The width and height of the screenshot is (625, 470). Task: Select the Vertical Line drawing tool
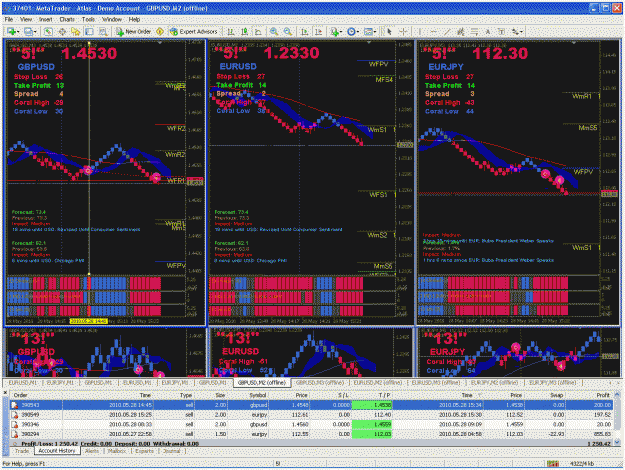tap(420, 31)
